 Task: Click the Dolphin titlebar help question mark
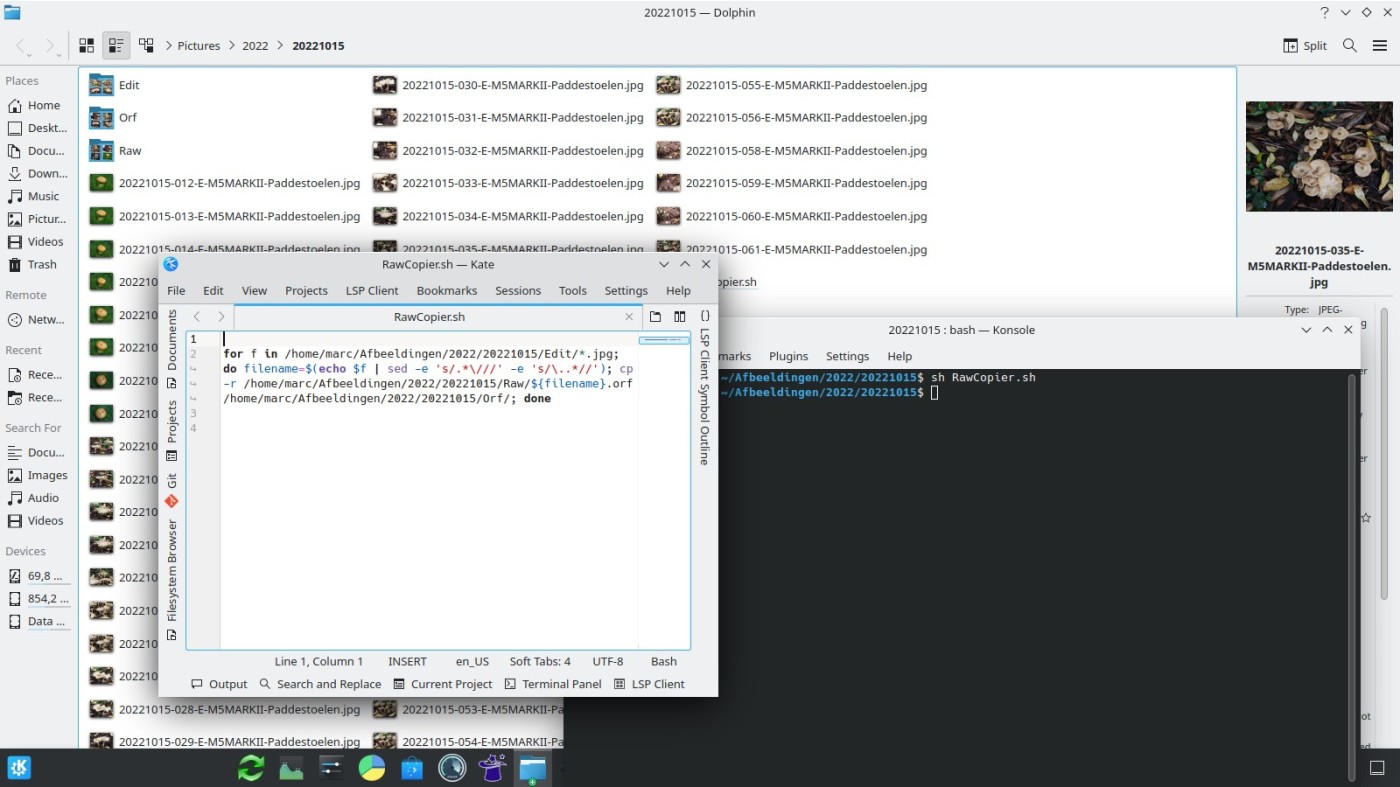click(x=1324, y=13)
